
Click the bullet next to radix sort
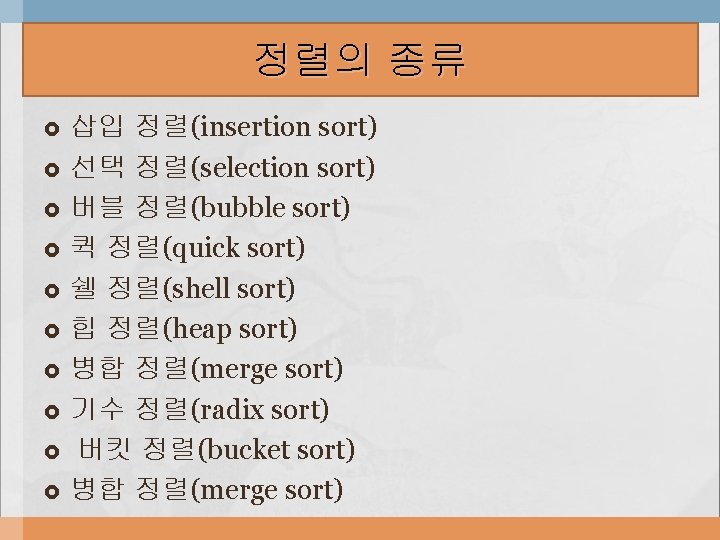tap(54, 412)
